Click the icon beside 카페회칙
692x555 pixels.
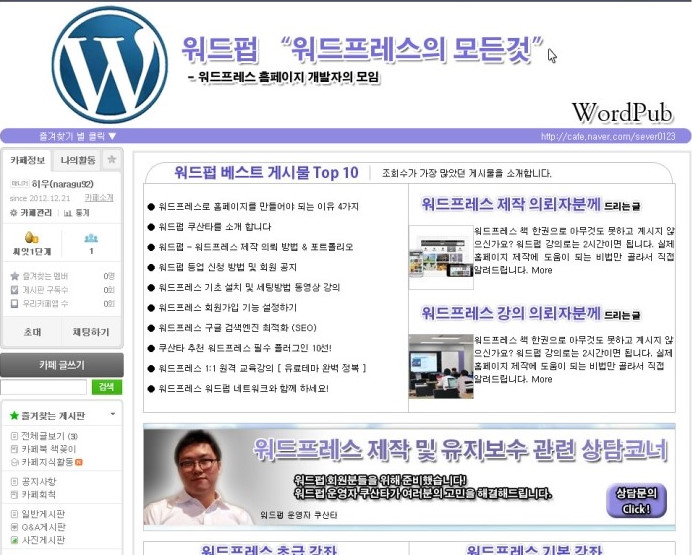(x=14, y=495)
